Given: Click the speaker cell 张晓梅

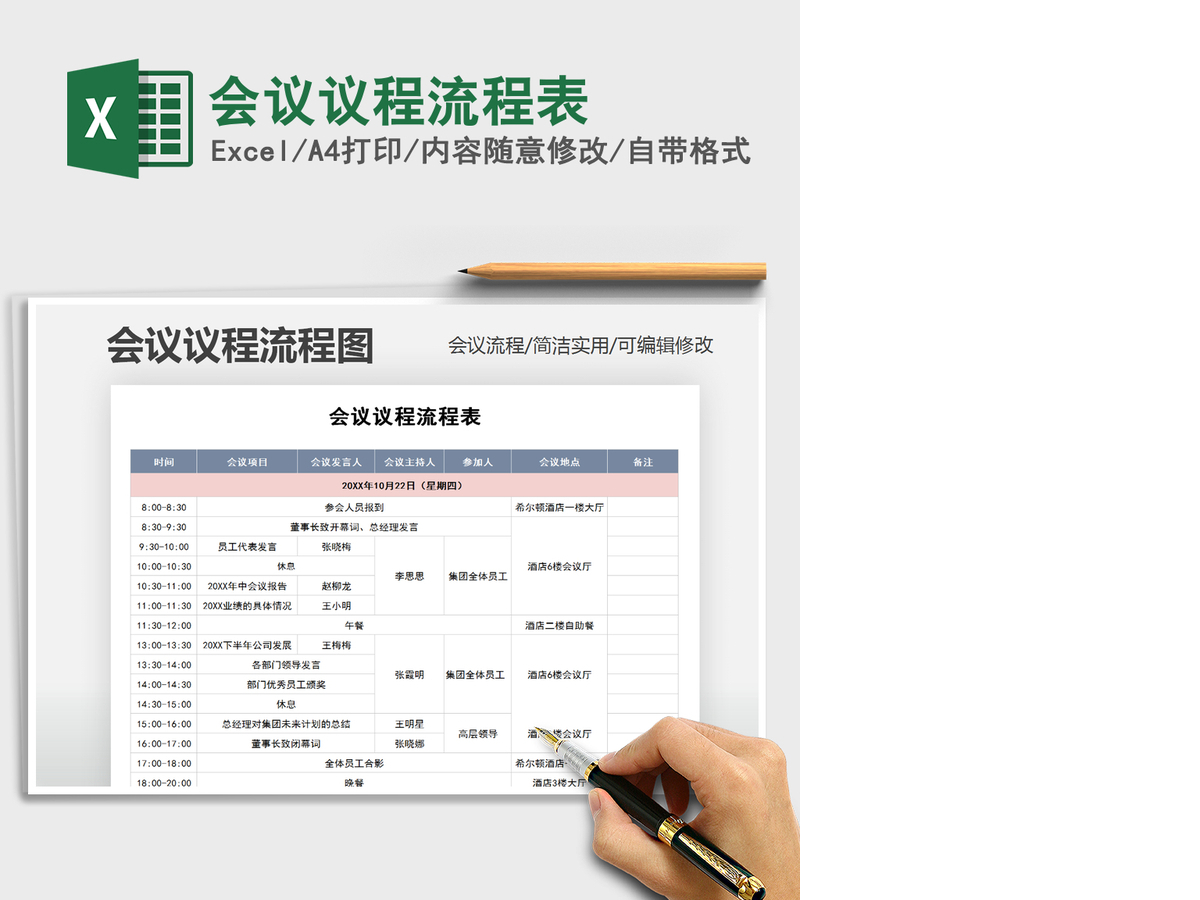Looking at the screenshot, I should [x=336, y=547].
